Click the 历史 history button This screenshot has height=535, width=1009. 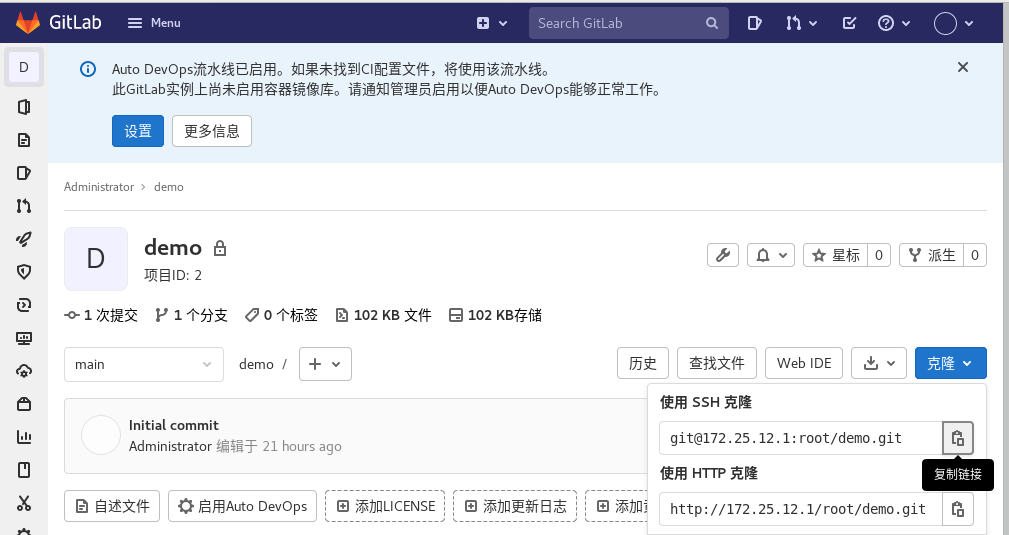pos(643,363)
